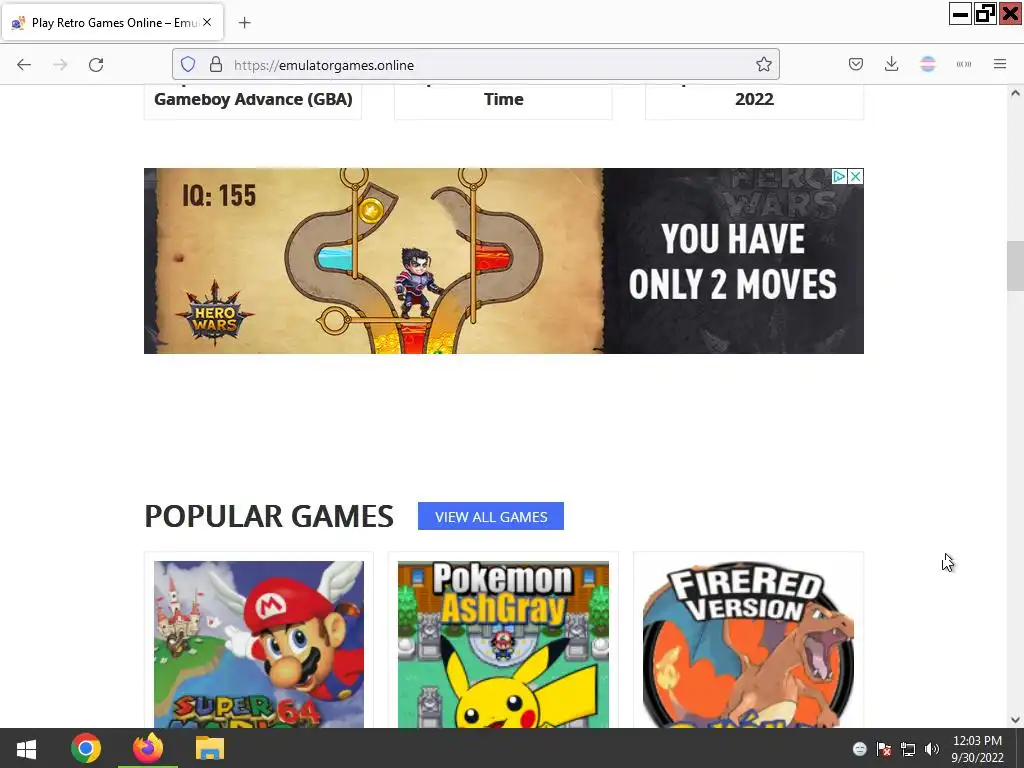Select the Play Retro Games Online tab
This screenshot has width=1024, height=768.
(x=112, y=23)
